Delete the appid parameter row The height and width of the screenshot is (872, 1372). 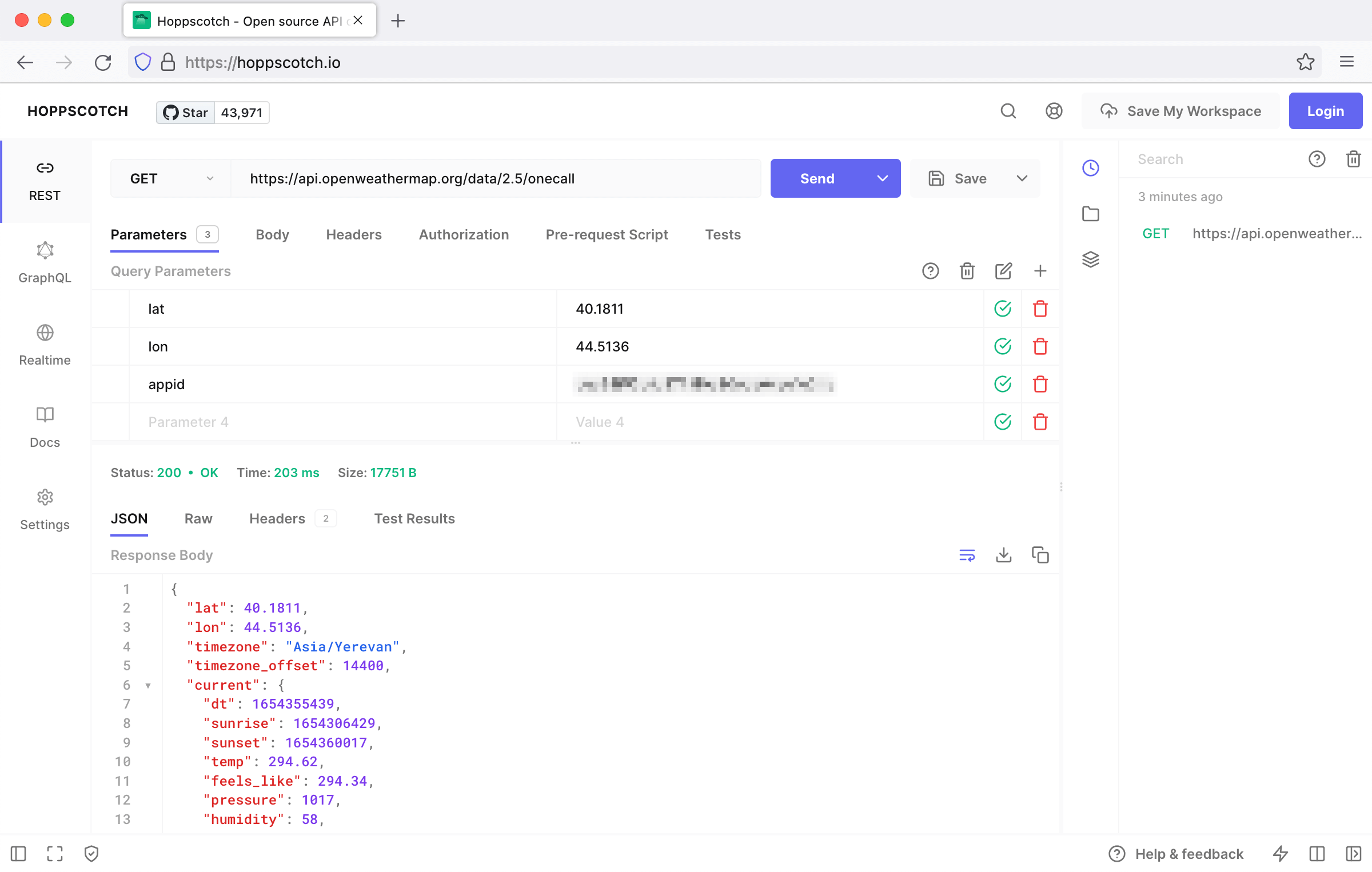click(1040, 384)
